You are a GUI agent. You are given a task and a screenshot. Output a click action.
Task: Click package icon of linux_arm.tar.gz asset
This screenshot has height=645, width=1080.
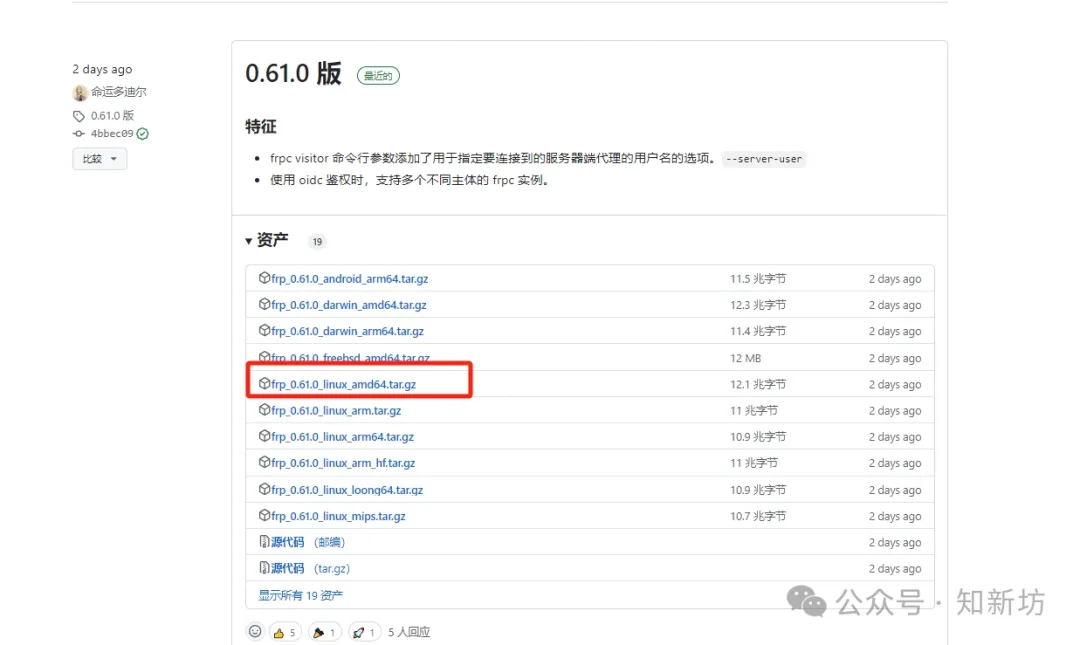click(x=264, y=409)
